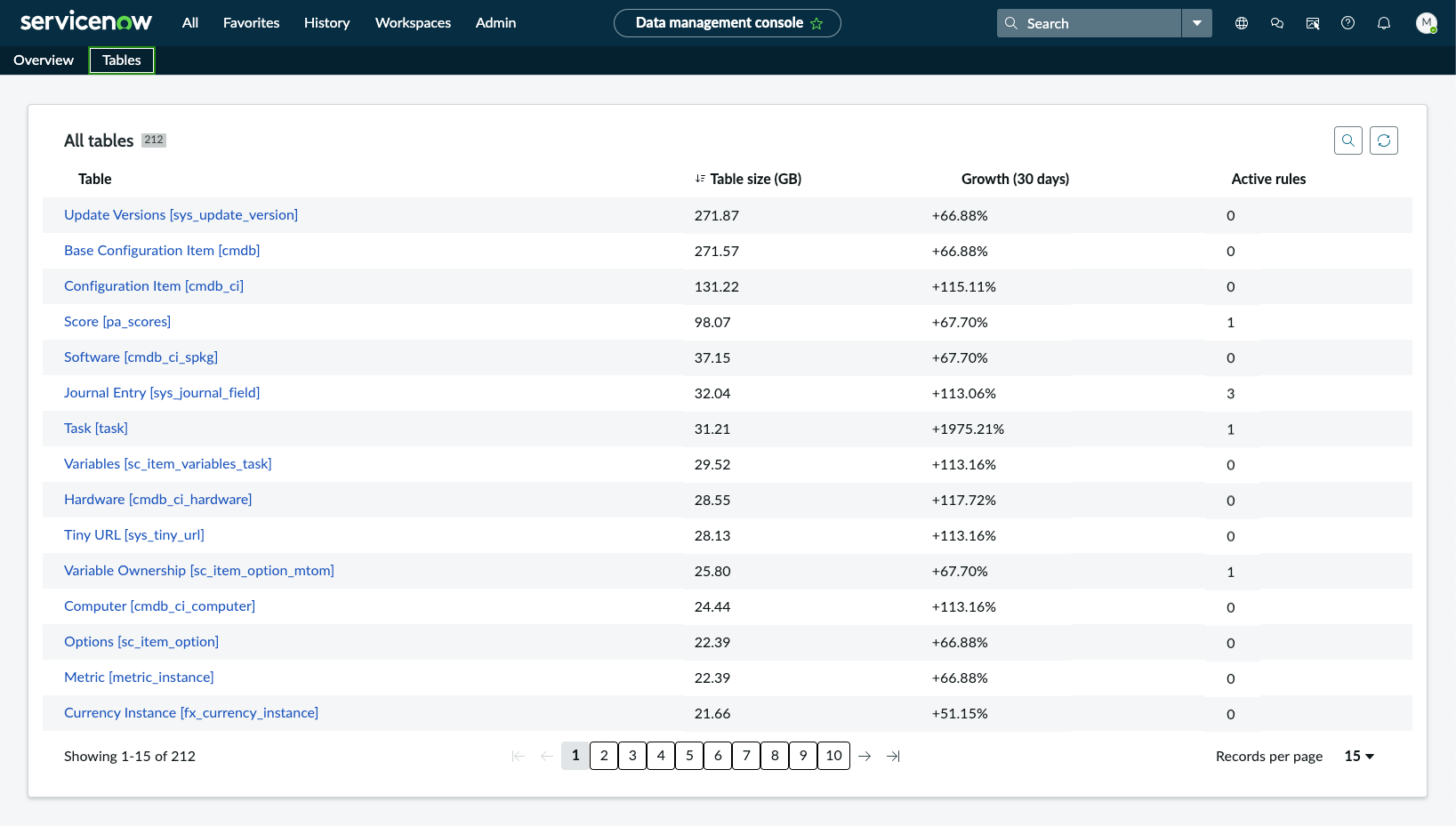Image resolution: width=1456 pixels, height=826 pixels.
Task: Jump to the last page arrow
Action: pos(893,756)
